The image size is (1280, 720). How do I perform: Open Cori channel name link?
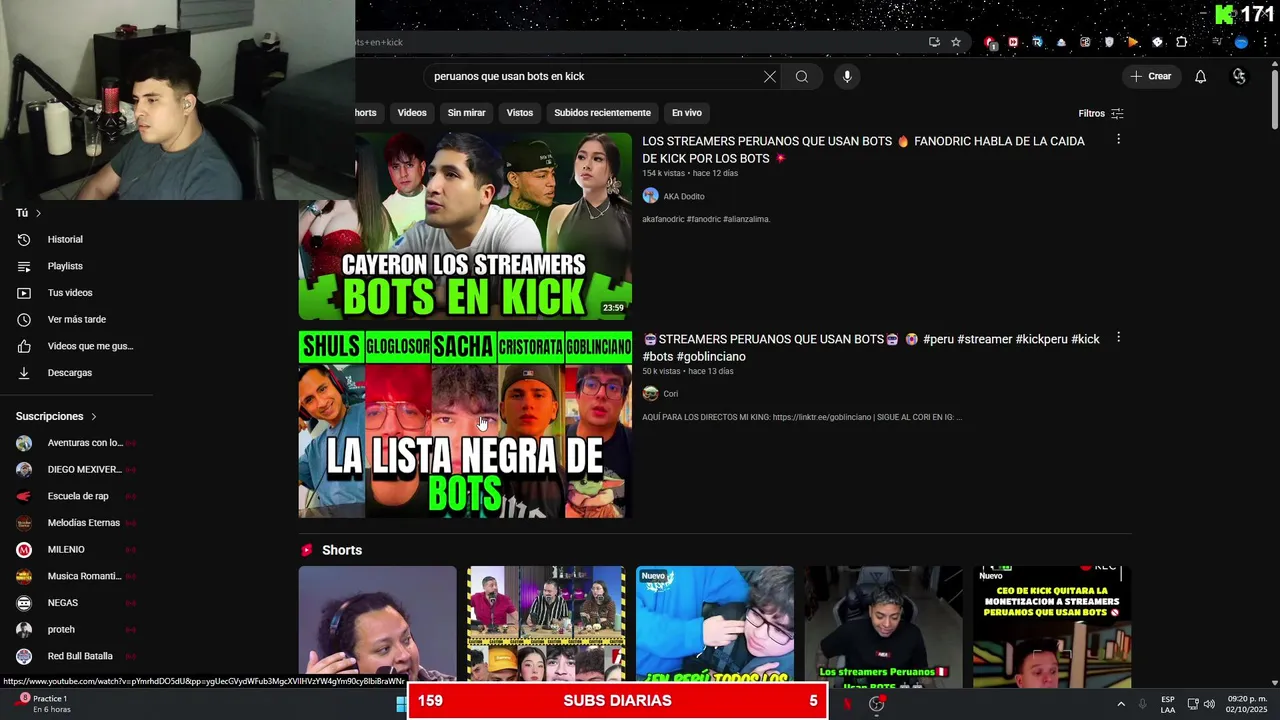click(x=671, y=394)
